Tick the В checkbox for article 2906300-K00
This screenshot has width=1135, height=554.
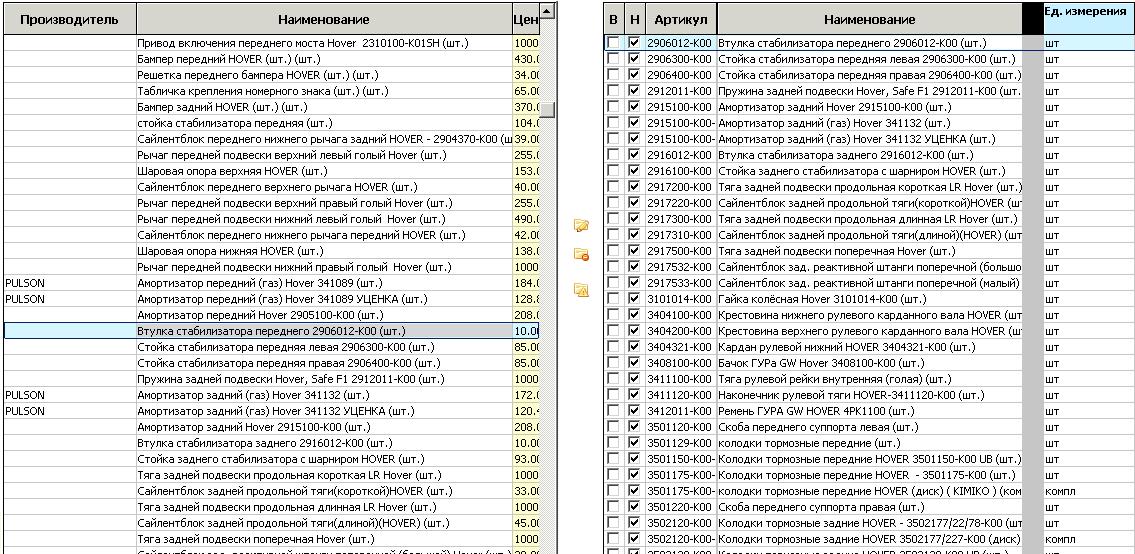pyautogui.click(x=613, y=59)
